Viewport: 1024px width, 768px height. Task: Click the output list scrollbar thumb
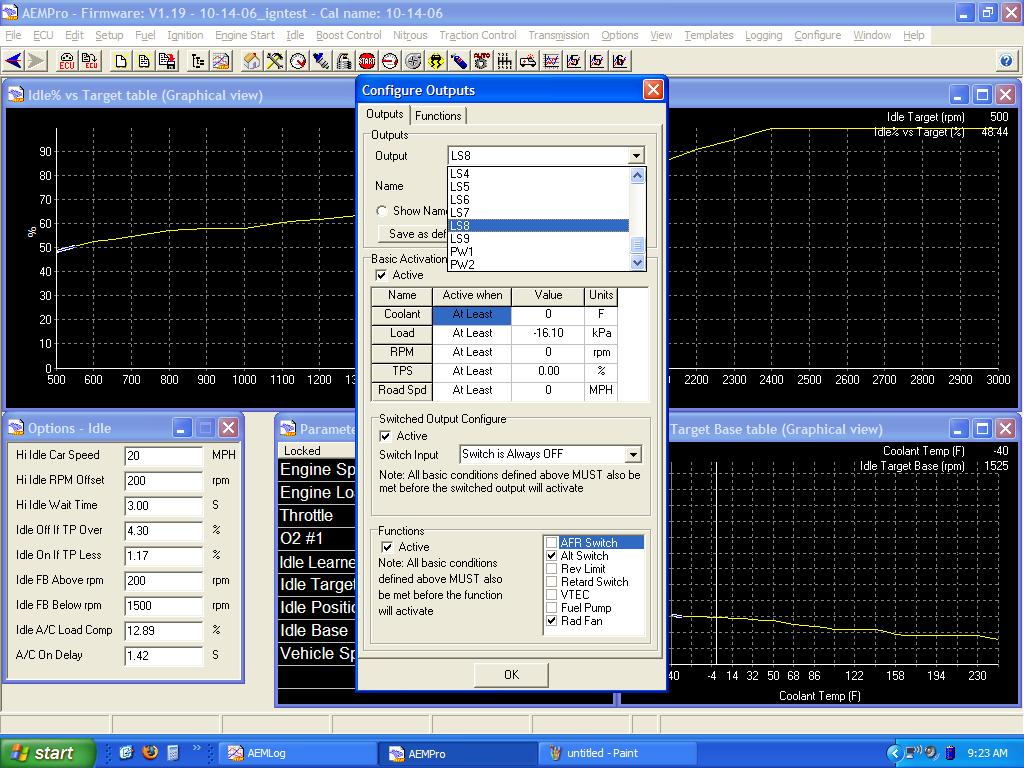[x=637, y=245]
